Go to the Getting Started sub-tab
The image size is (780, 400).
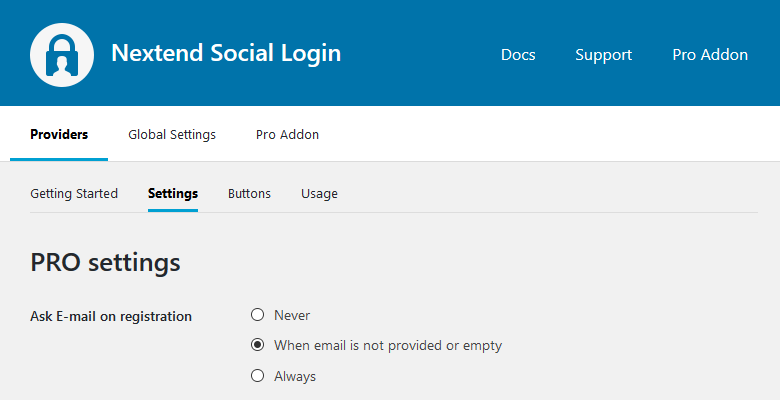[x=74, y=194]
